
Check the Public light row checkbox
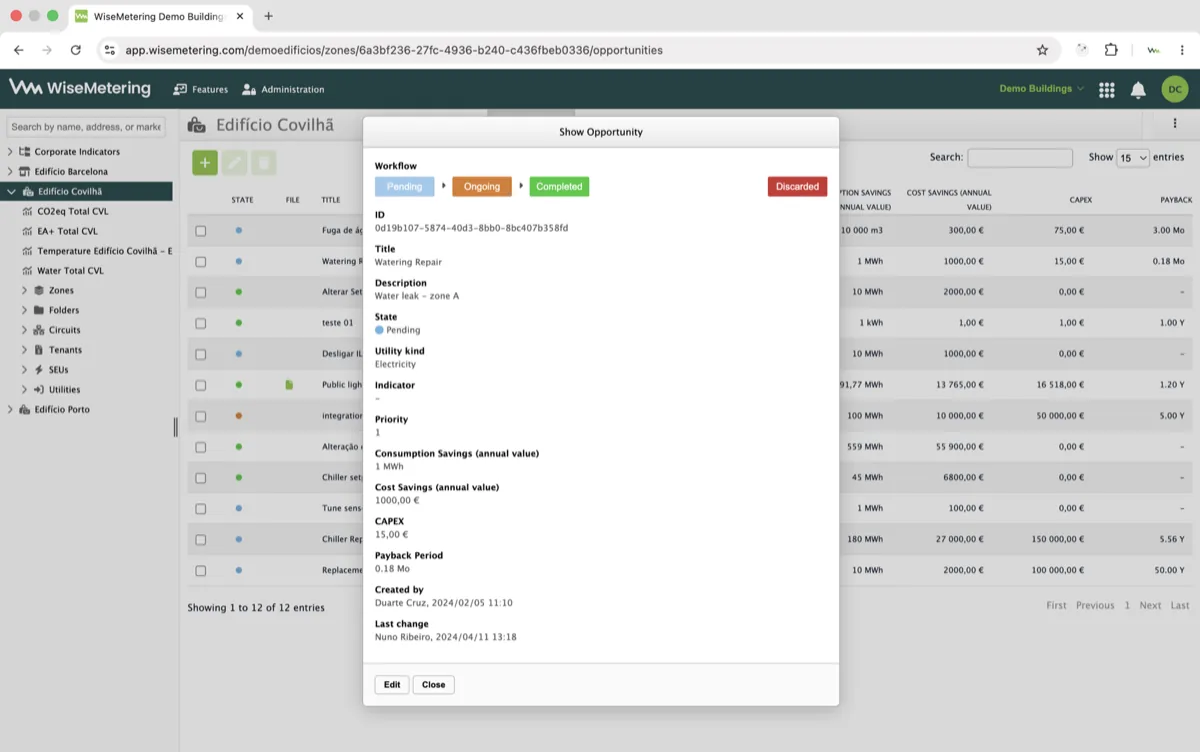coord(201,385)
